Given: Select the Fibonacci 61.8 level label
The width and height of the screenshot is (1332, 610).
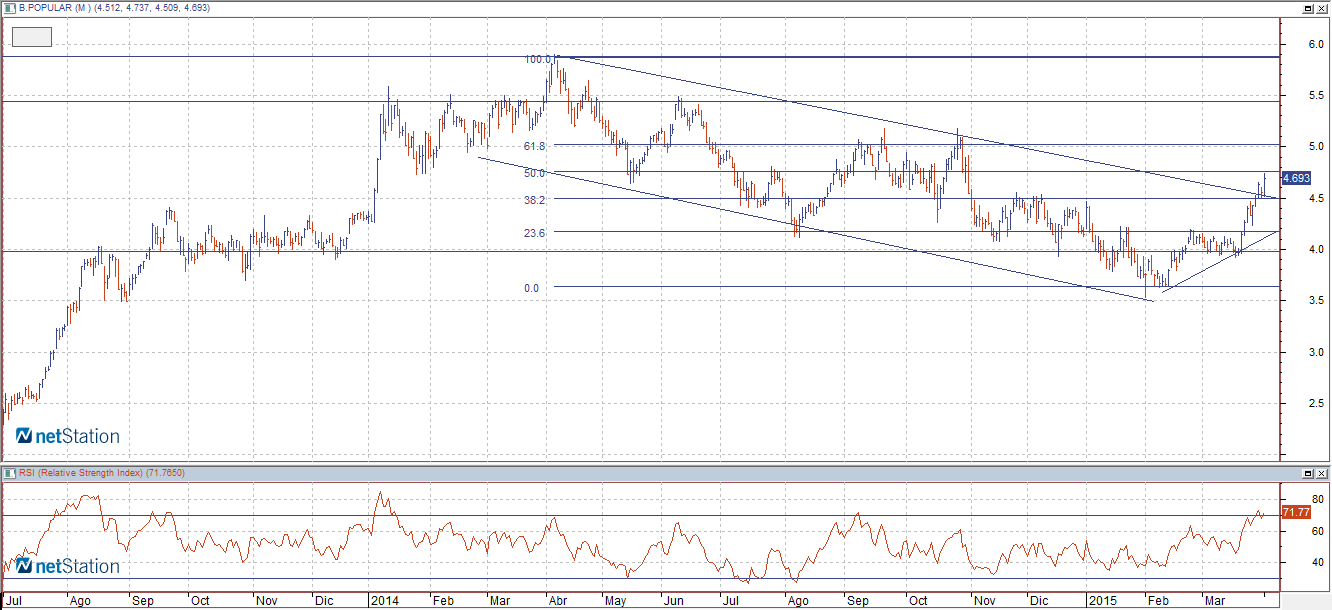Looking at the screenshot, I should click(534, 146).
